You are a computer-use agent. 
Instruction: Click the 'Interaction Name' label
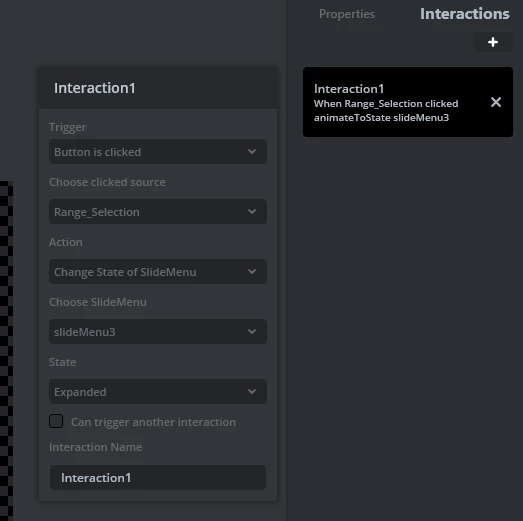[x=95, y=447]
